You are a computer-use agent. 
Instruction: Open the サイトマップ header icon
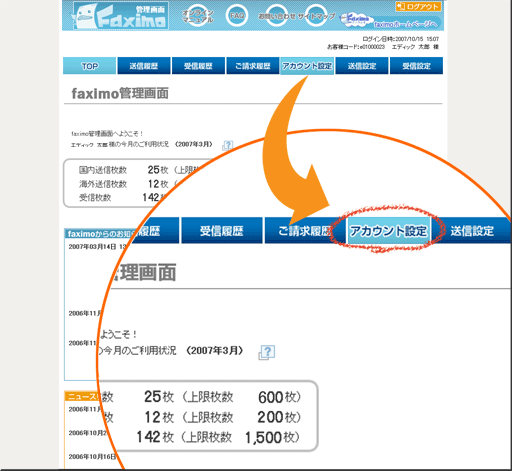click(316, 16)
